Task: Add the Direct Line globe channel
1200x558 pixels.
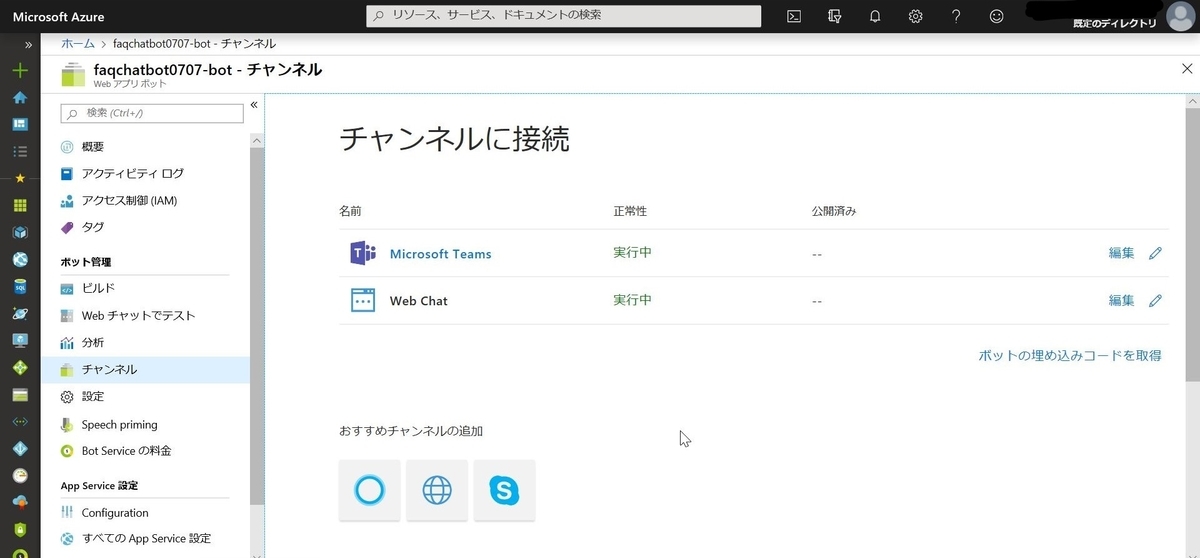Action: [x=437, y=490]
